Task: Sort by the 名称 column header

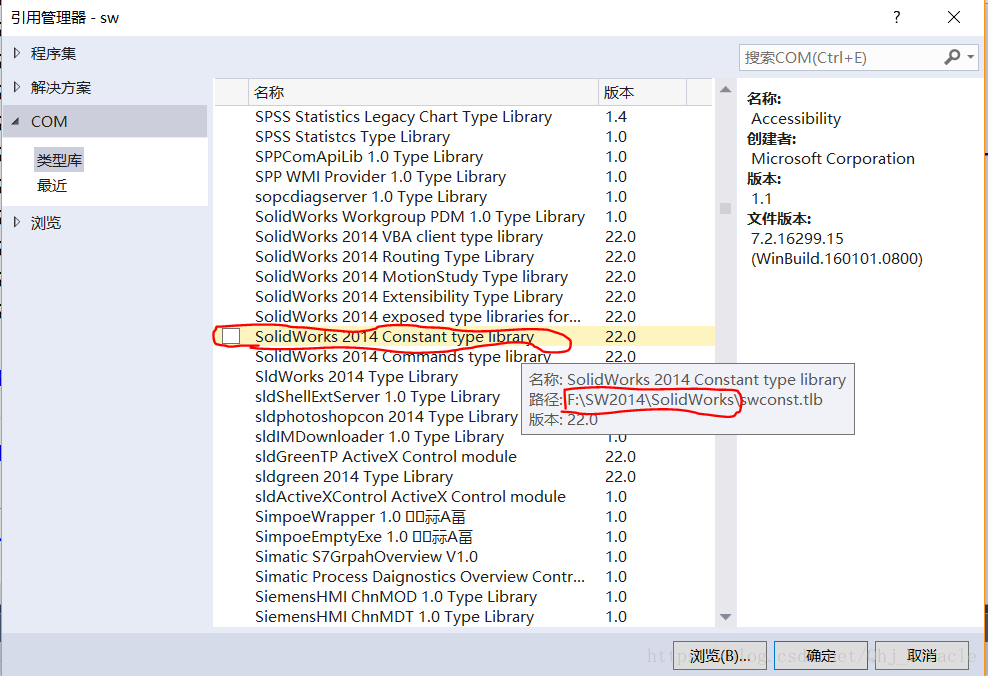Action: pyautogui.click(x=423, y=93)
